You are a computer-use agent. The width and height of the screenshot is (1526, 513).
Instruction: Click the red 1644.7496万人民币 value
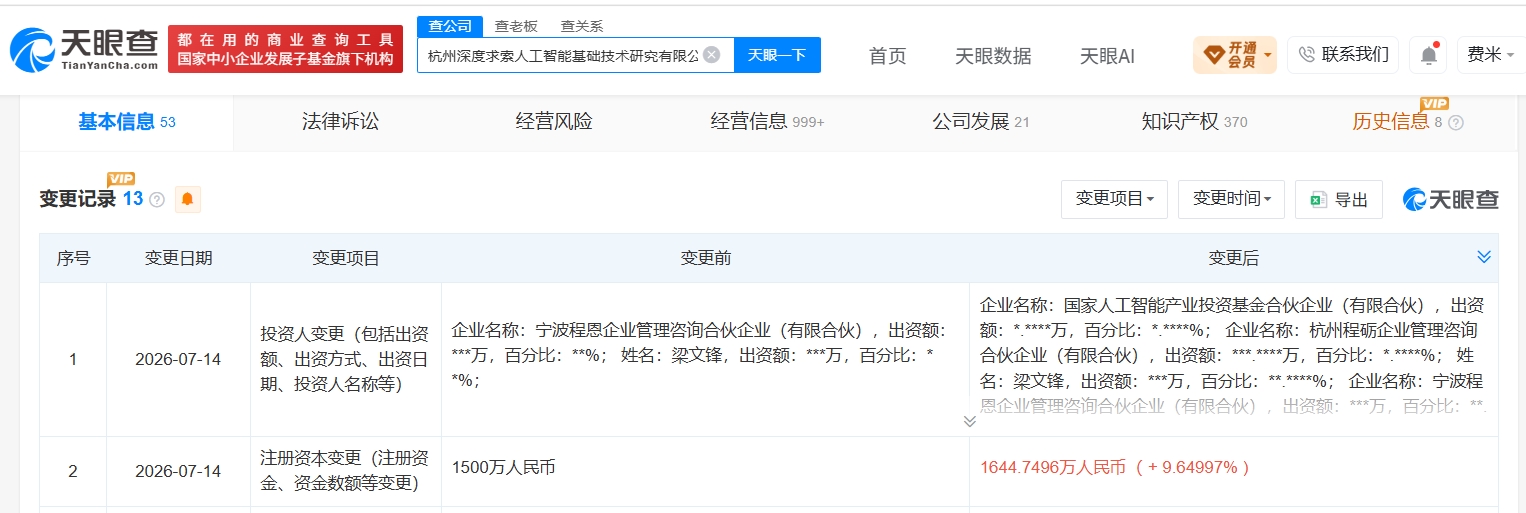tap(1115, 467)
